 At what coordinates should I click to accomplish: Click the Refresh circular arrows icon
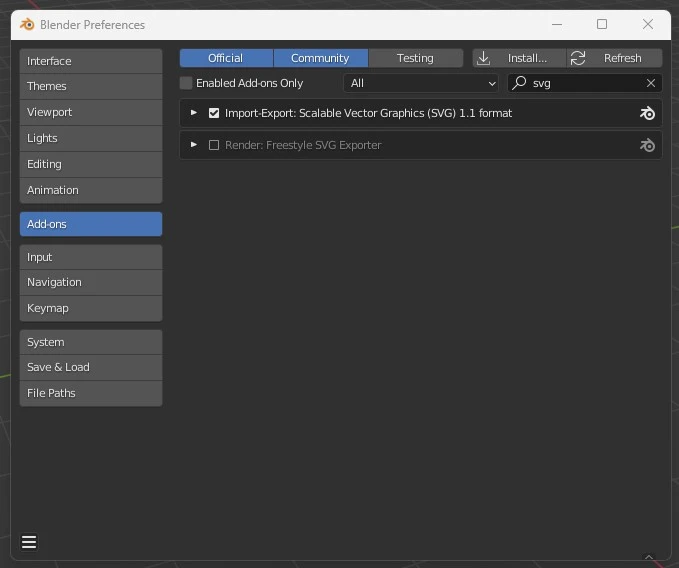pyautogui.click(x=578, y=58)
